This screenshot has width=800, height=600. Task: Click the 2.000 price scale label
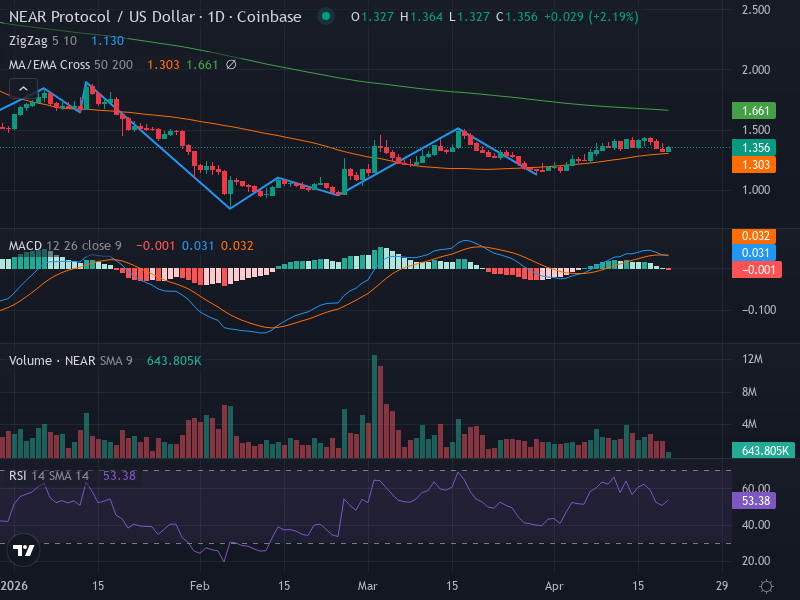pyautogui.click(x=756, y=70)
